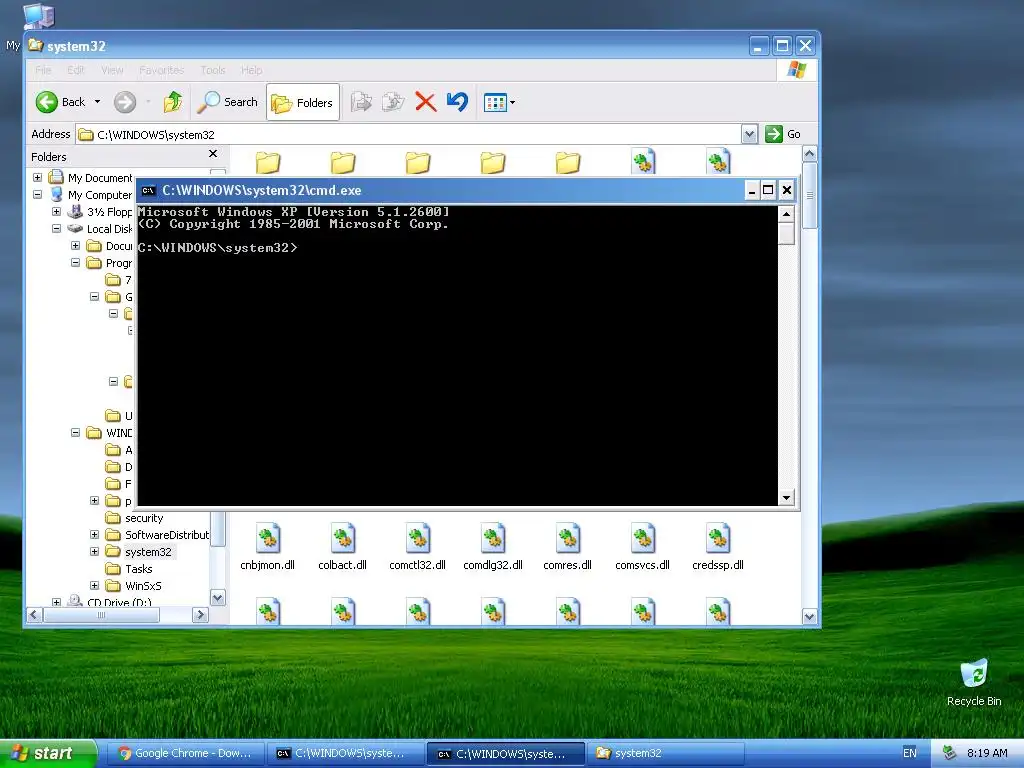Screen dimensions: 1024x768
Task: Click the EN language indicator
Action: 909,753
